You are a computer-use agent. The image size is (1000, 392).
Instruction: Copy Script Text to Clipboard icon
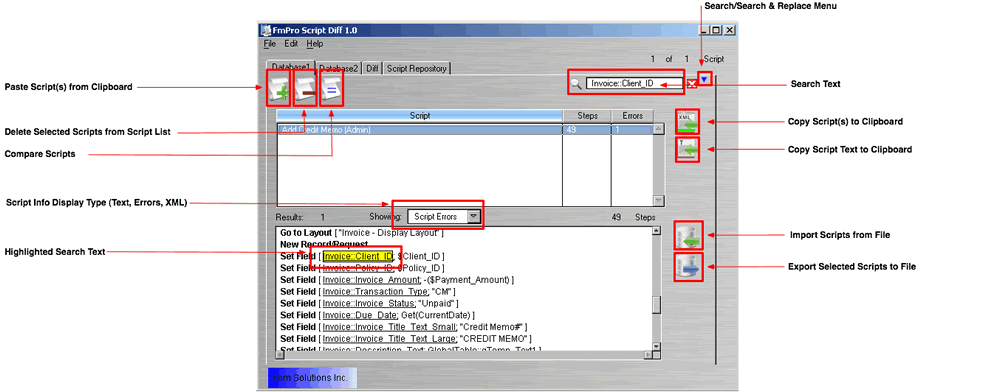[x=688, y=149]
